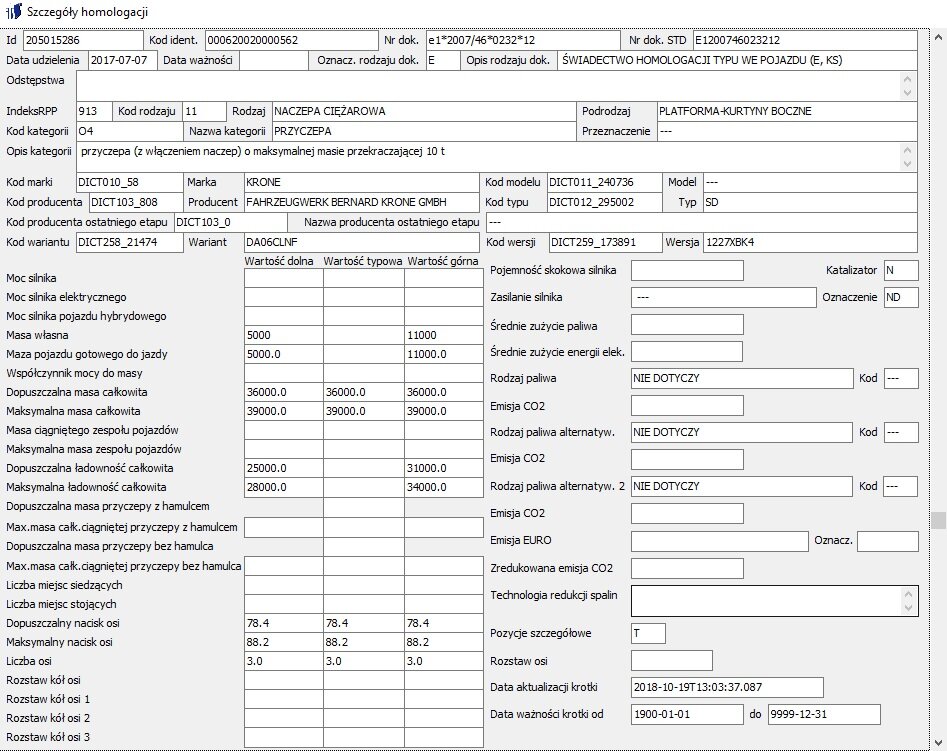Focus the Rodzaj paliwa alternatyw. 2 field
Screen dimensions: 947x751
pyautogui.click(x=742, y=486)
